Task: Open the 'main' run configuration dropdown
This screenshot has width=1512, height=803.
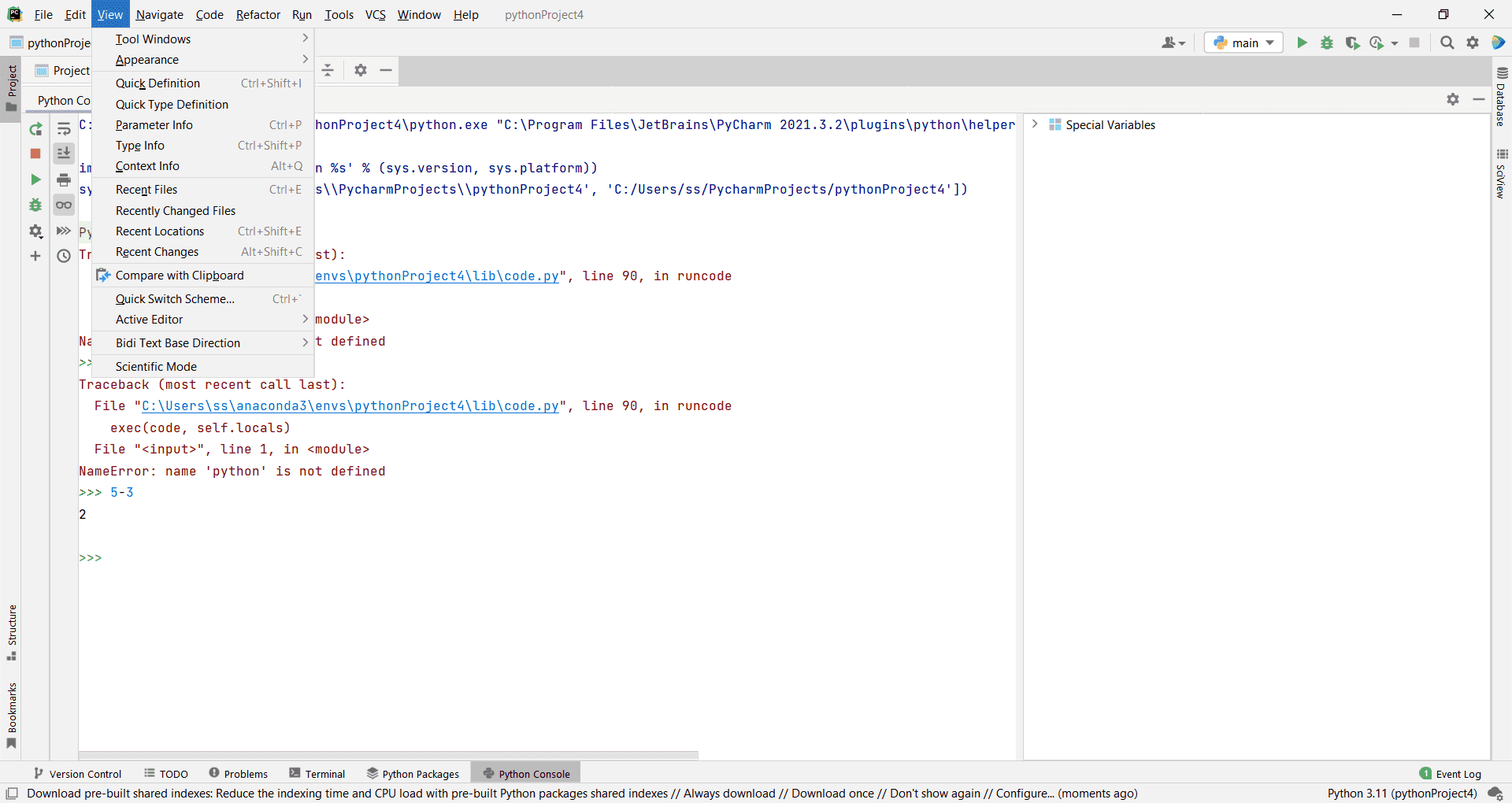Action: [1243, 43]
